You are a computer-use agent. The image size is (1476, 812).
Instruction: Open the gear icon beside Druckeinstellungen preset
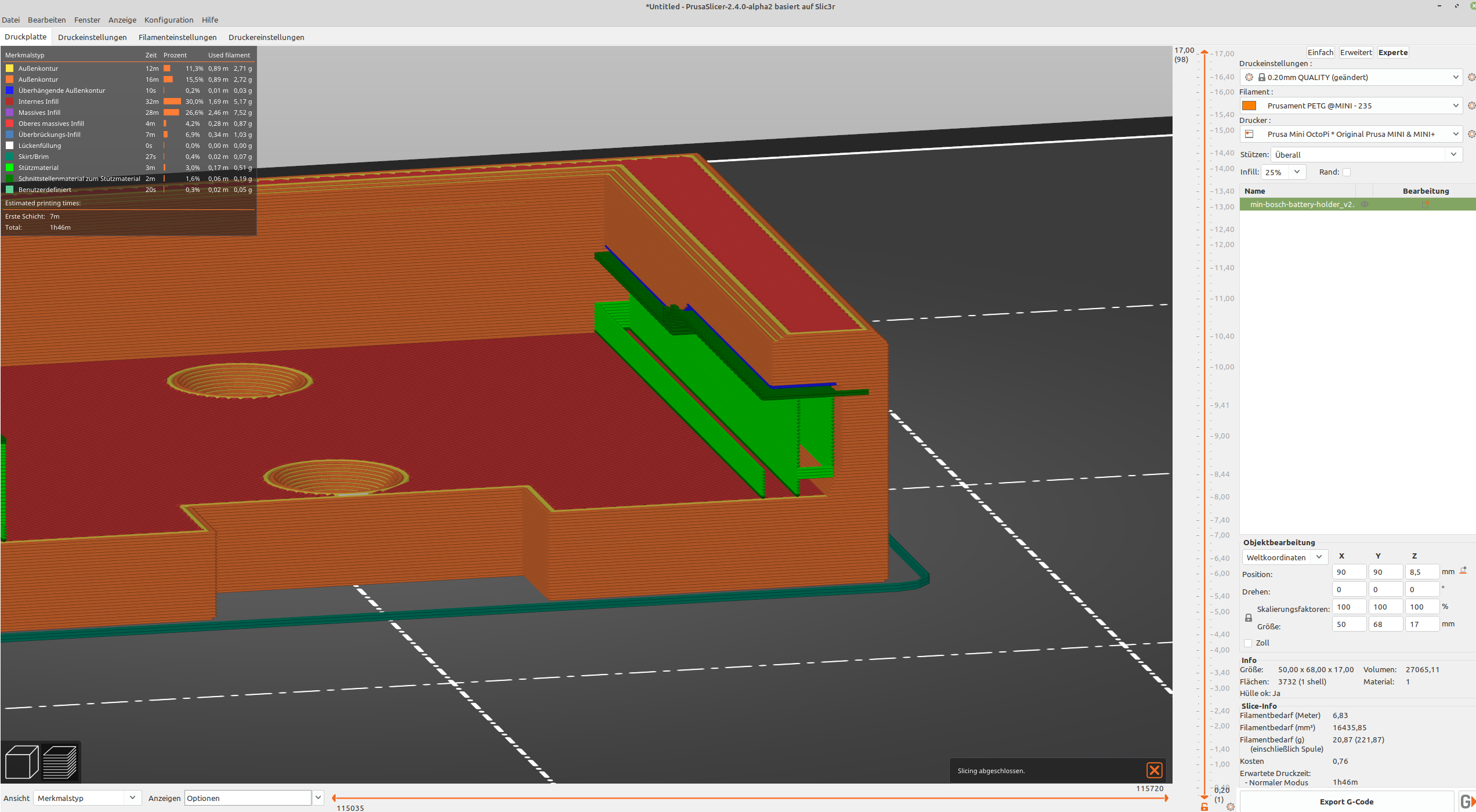(x=1471, y=77)
